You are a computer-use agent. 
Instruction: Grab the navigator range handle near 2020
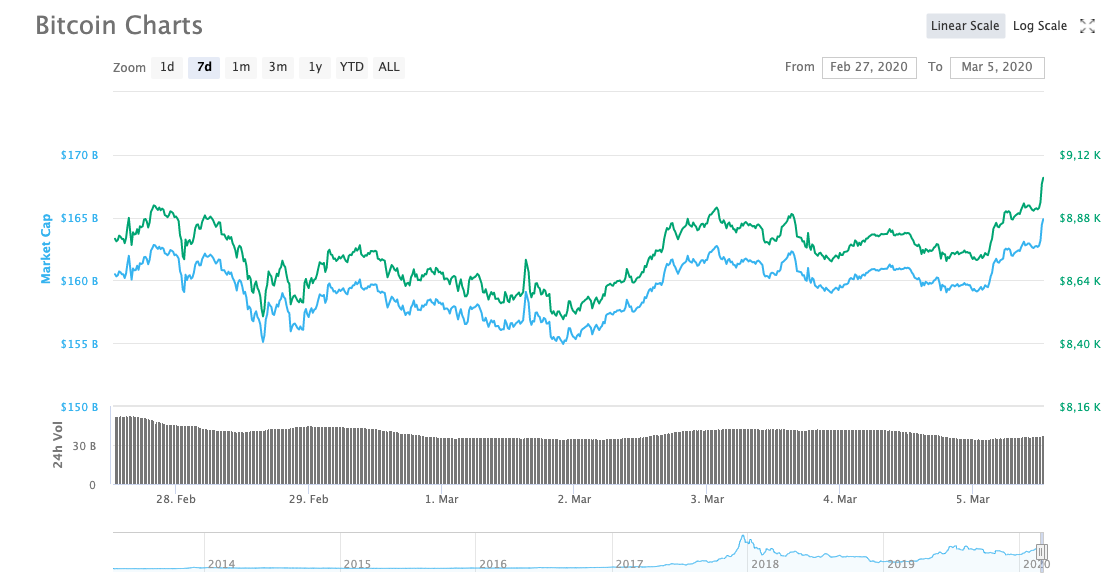pyautogui.click(x=1042, y=552)
